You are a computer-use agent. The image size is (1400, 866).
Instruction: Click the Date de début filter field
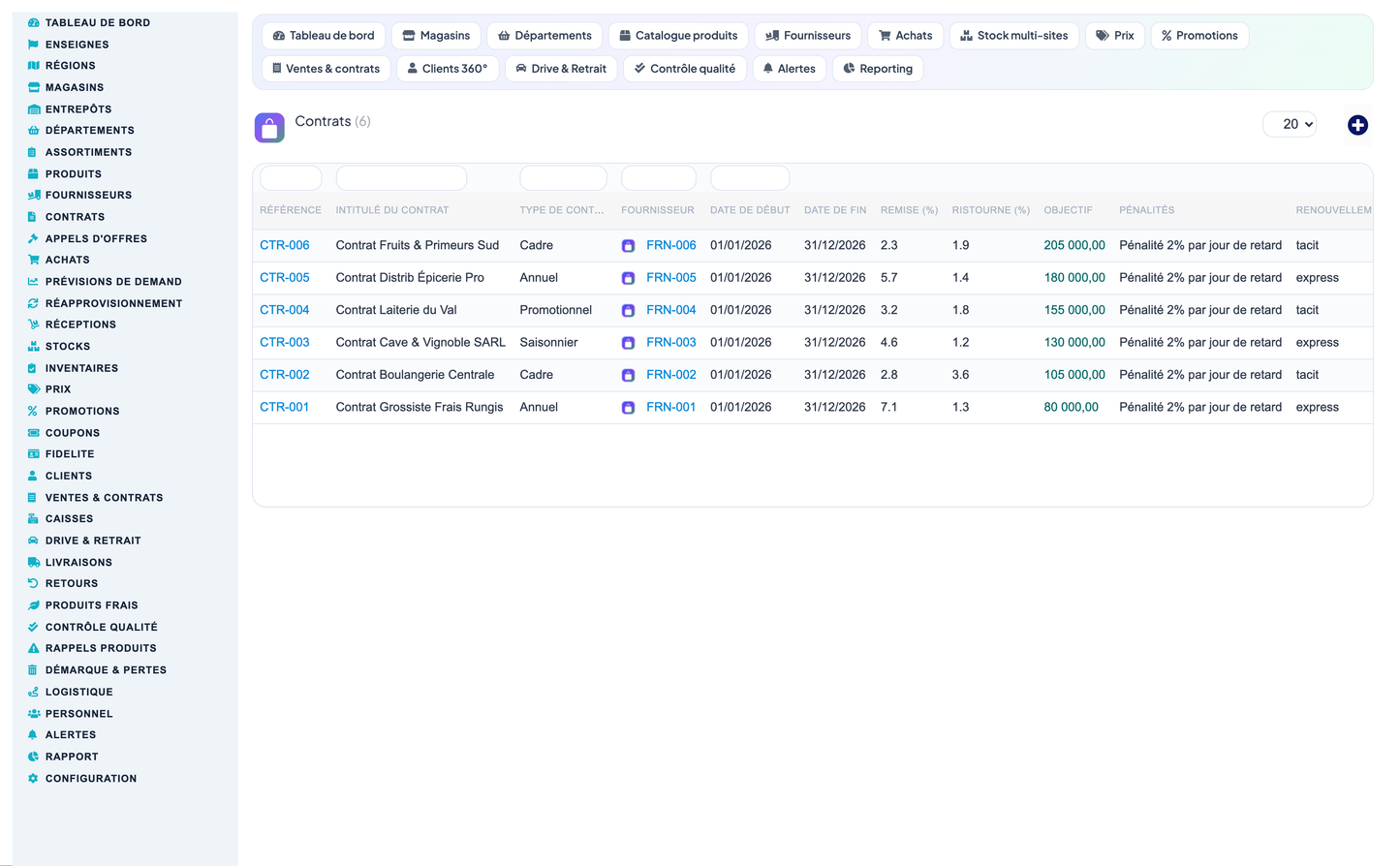point(750,178)
